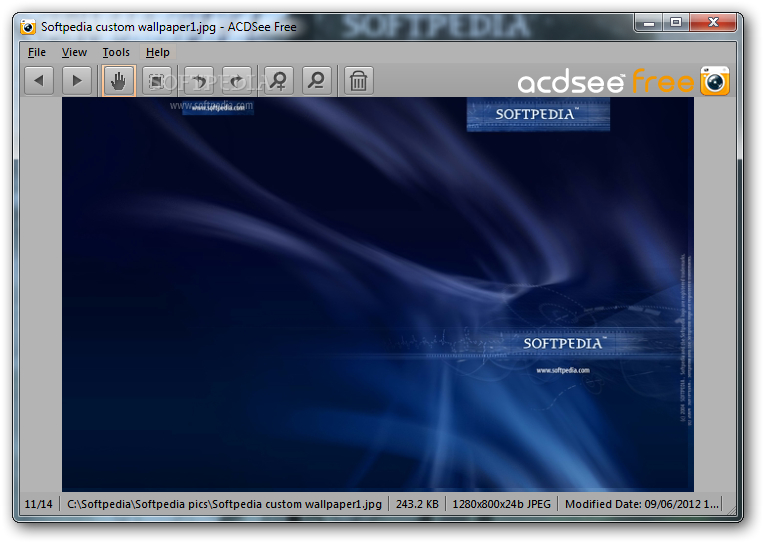Click the 243.2 KB file size
The image size is (764, 543).
tap(417, 504)
